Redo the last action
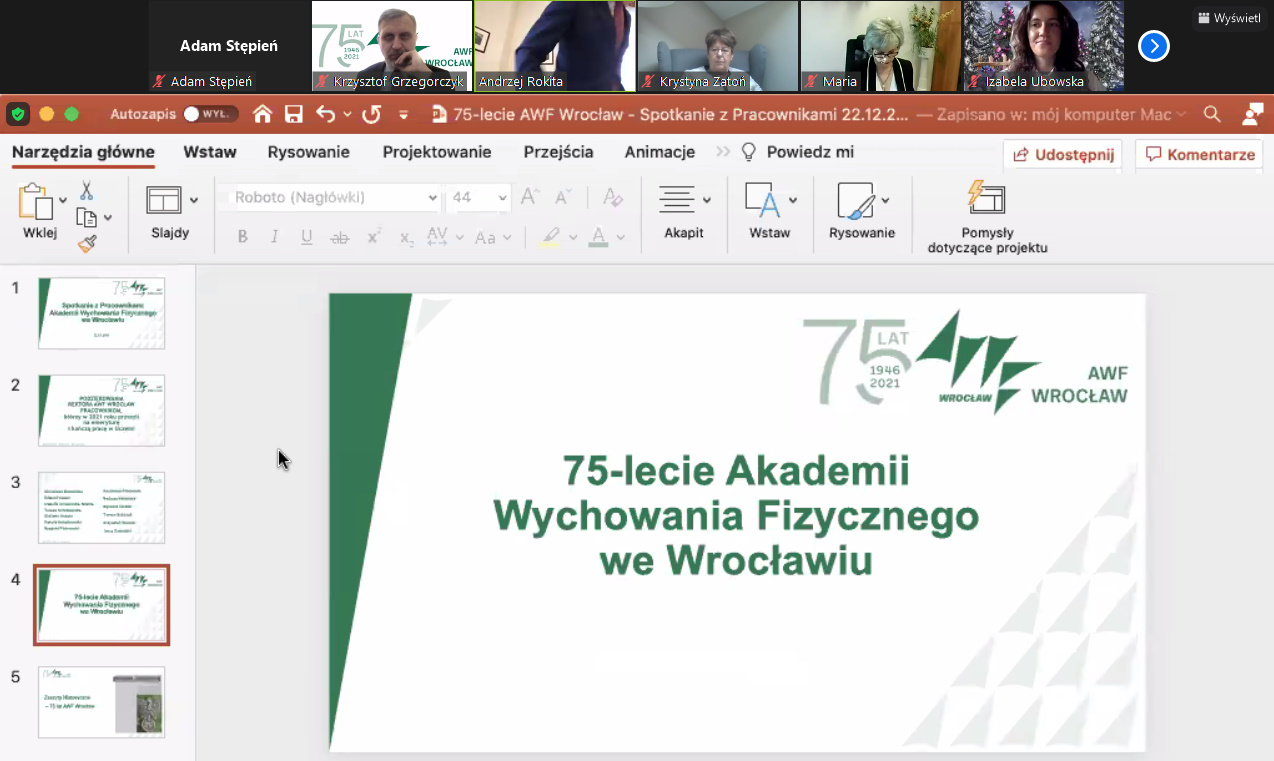 click(371, 114)
